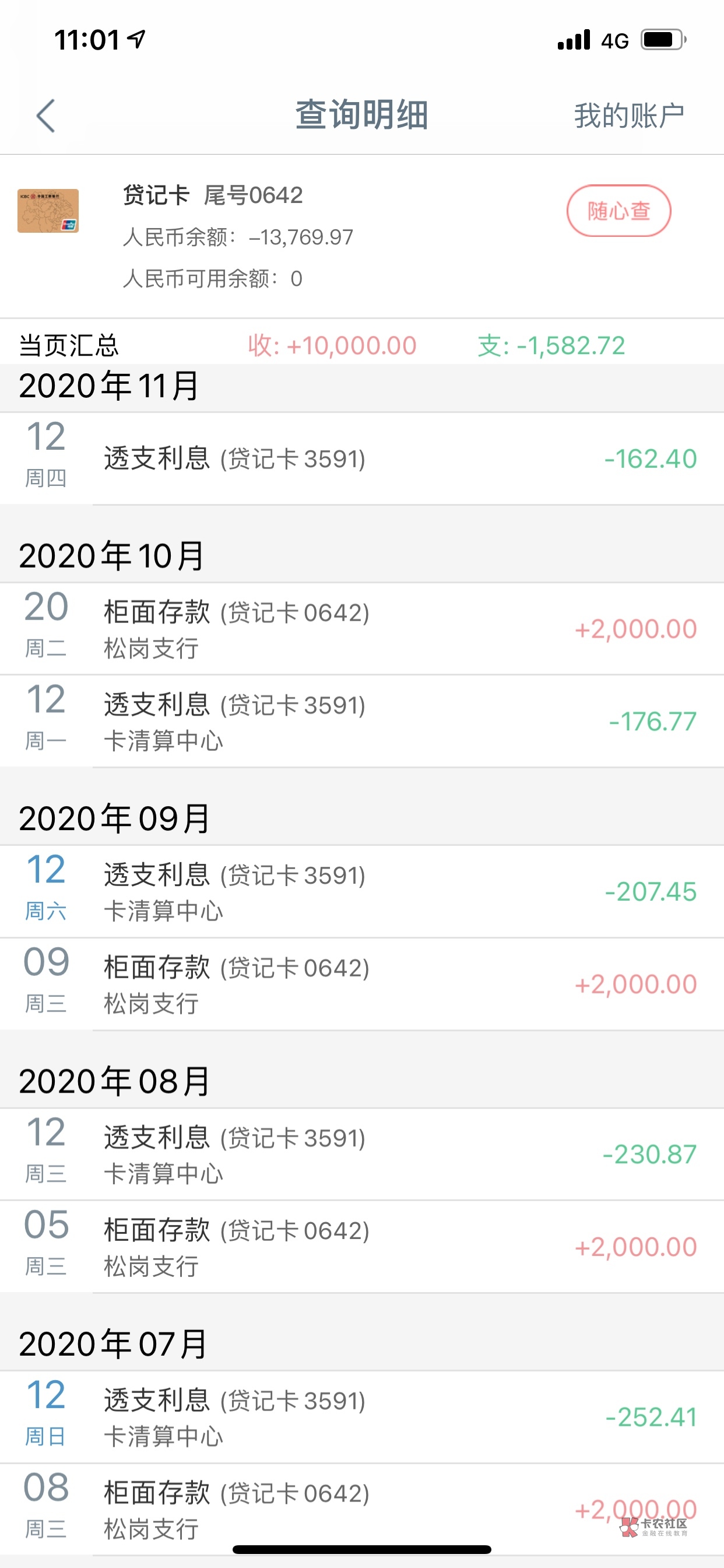Open the -207.45 透支利息 September transaction
The height and width of the screenshot is (1568, 724).
click(x=362, y=892)
